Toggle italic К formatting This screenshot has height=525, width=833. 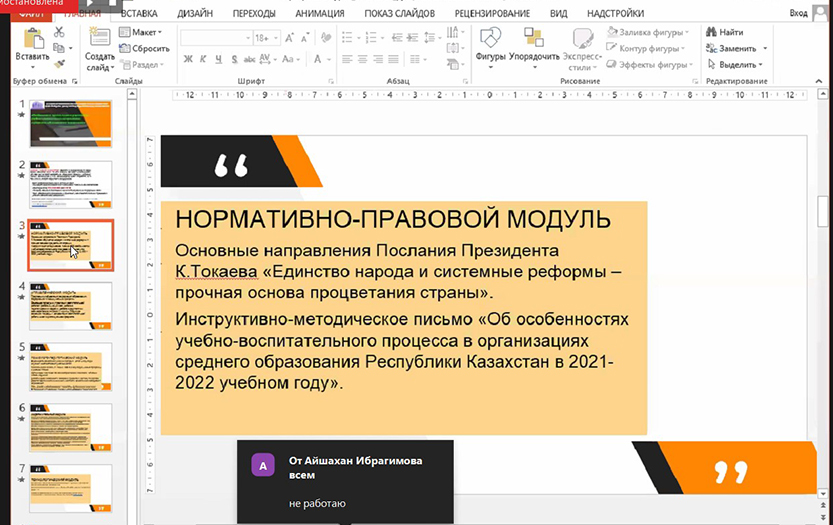pyautogui.click(x=202, y=59)
